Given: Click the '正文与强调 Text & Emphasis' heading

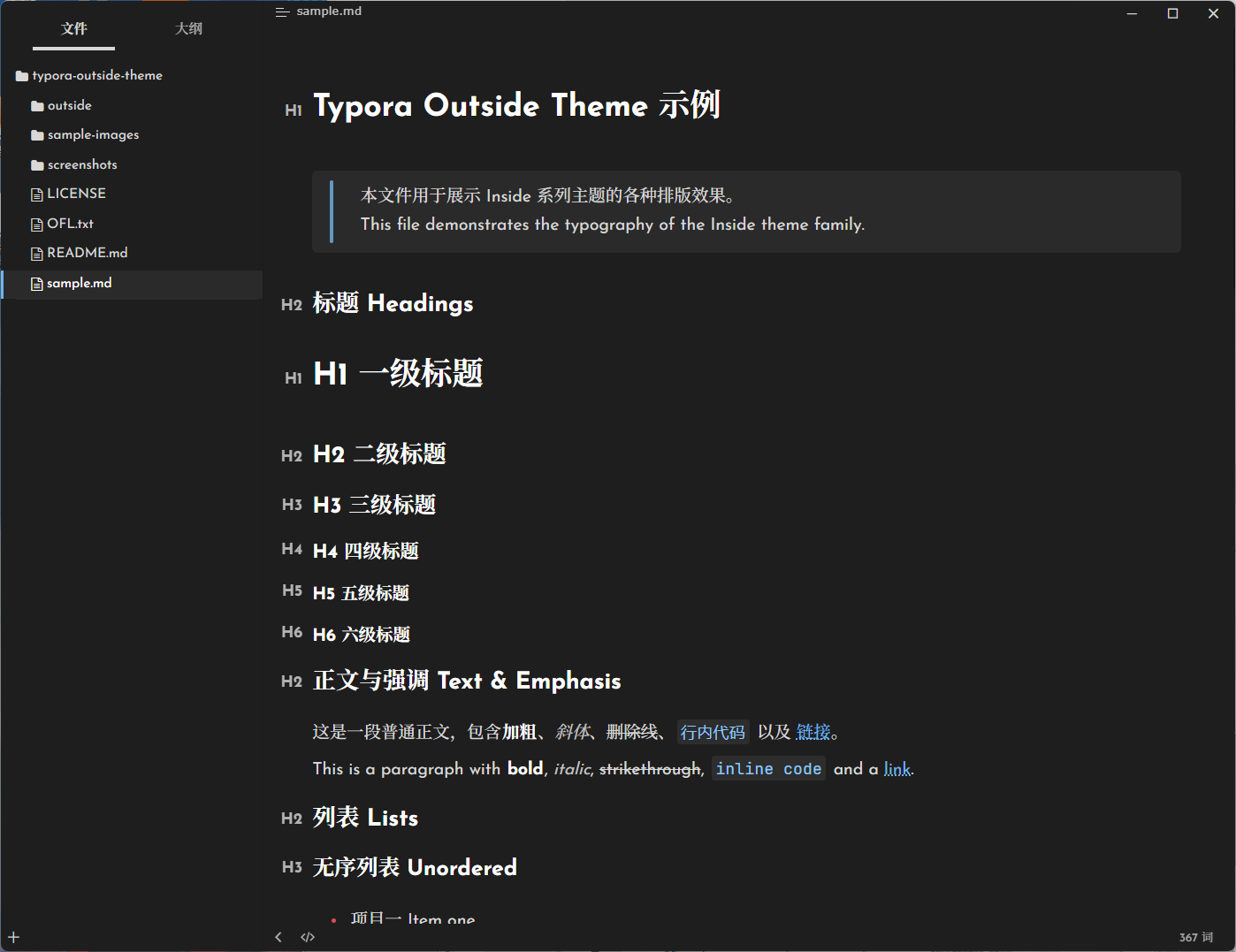Looking at the screenshot, I should (467, 681).
